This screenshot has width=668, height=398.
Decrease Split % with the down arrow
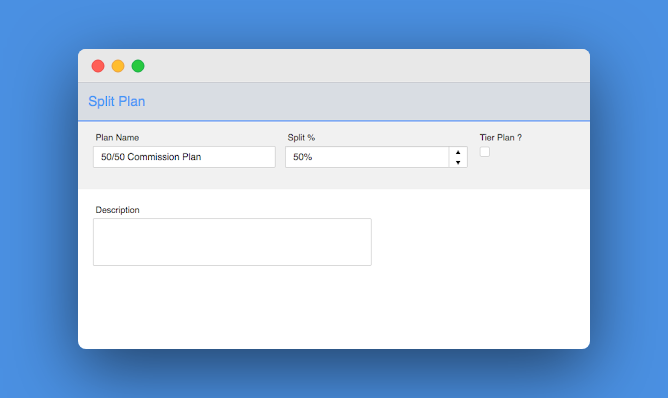(458, 162)
